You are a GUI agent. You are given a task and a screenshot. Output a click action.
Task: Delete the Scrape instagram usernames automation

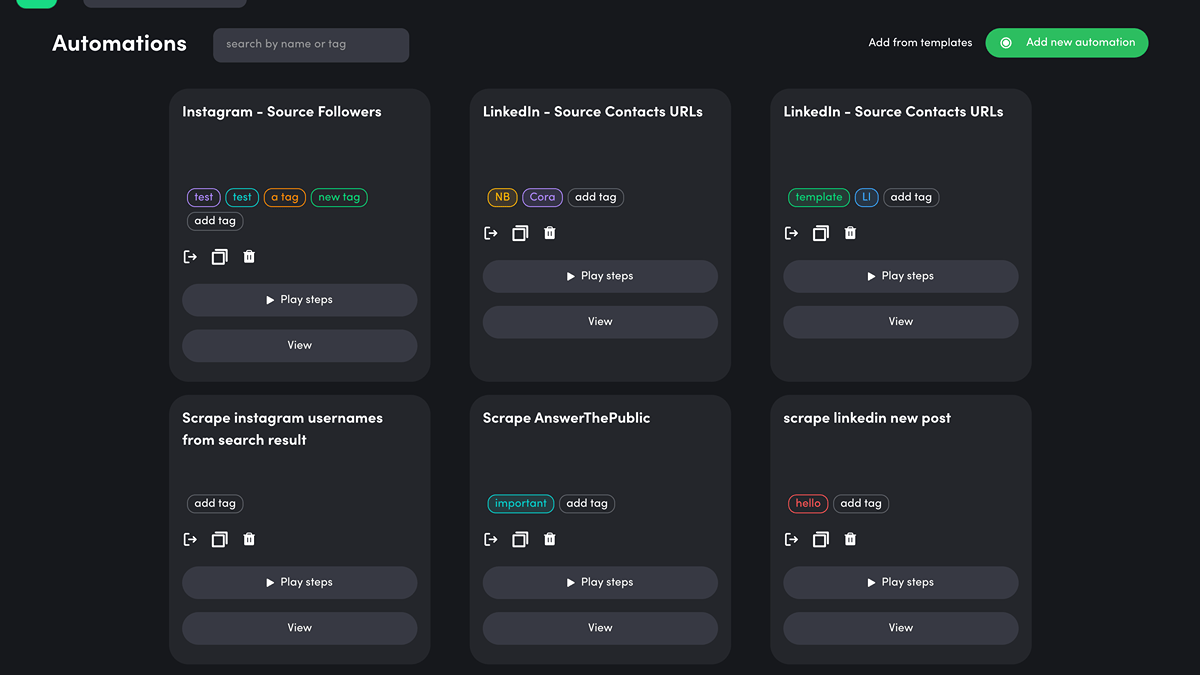249,540
